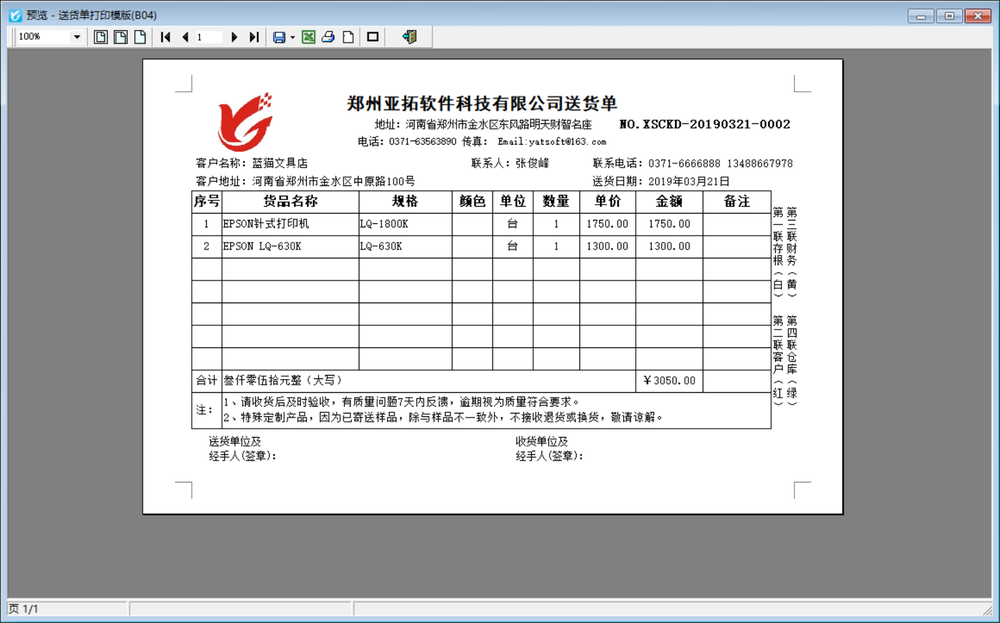
Task: Expand the save options dropdown arrow
Action: click(291, 37)
